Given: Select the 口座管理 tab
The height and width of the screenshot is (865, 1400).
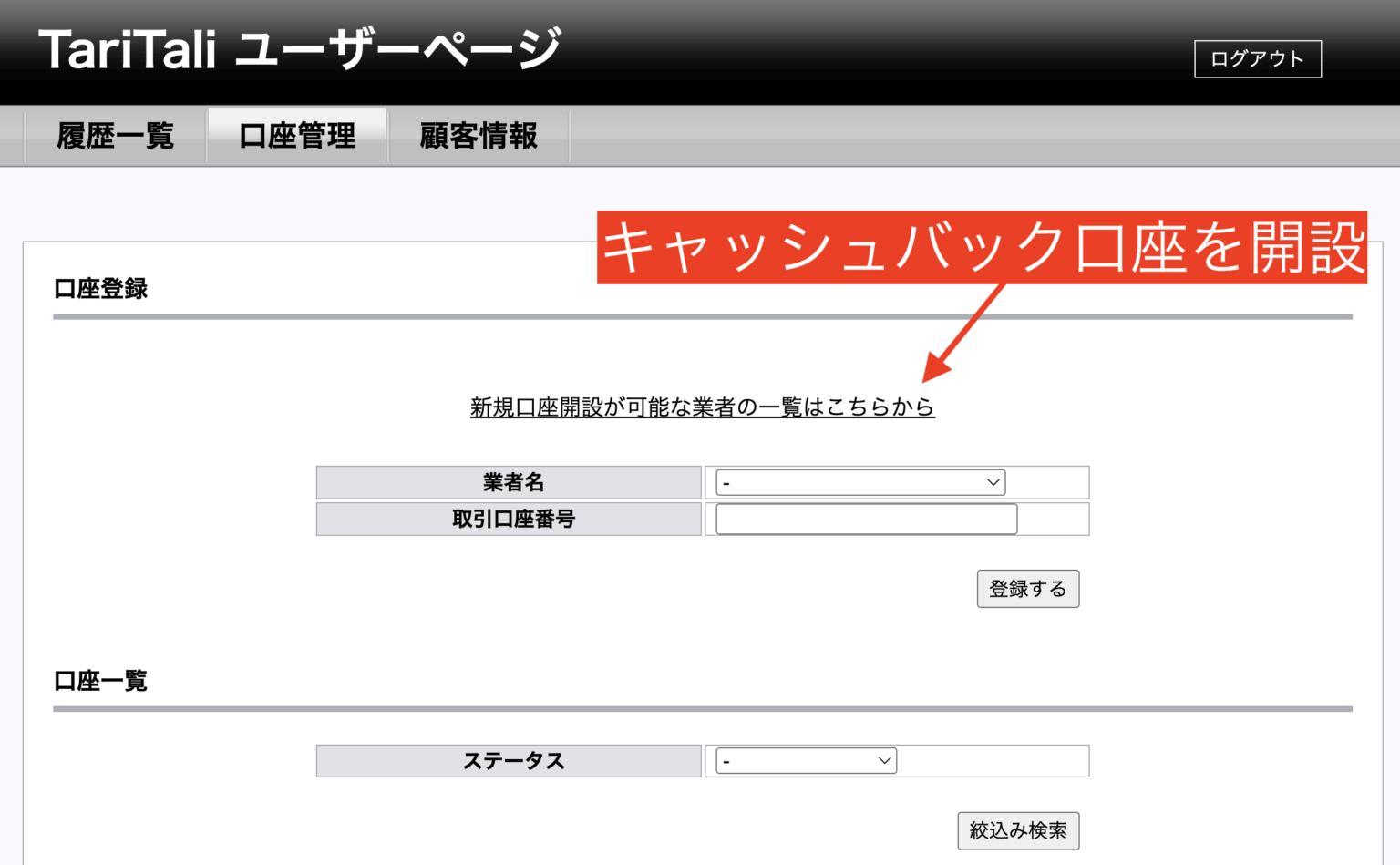Looking at the screenshot, I should coord(297,135).
